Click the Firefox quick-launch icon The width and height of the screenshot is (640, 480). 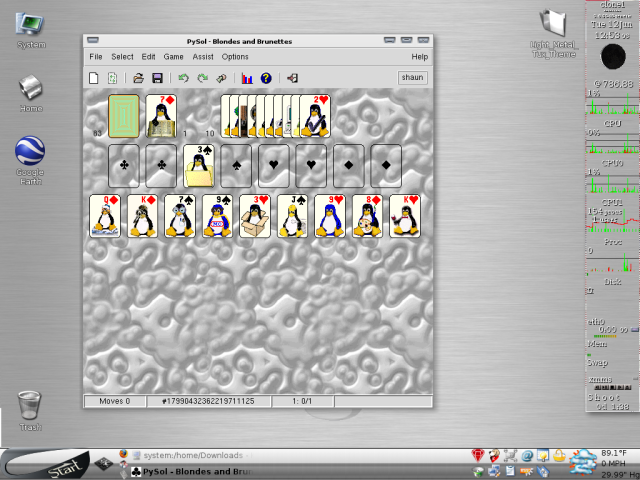[124, 454]
